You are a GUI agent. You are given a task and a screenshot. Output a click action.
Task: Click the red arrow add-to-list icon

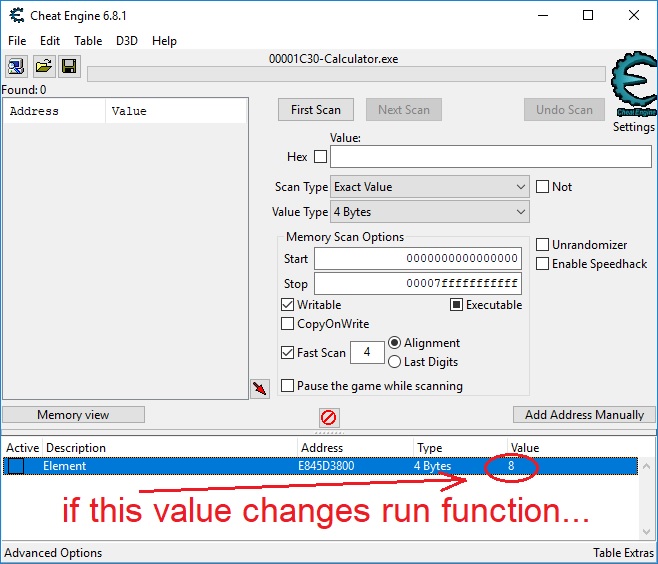[x=260, y=388]
